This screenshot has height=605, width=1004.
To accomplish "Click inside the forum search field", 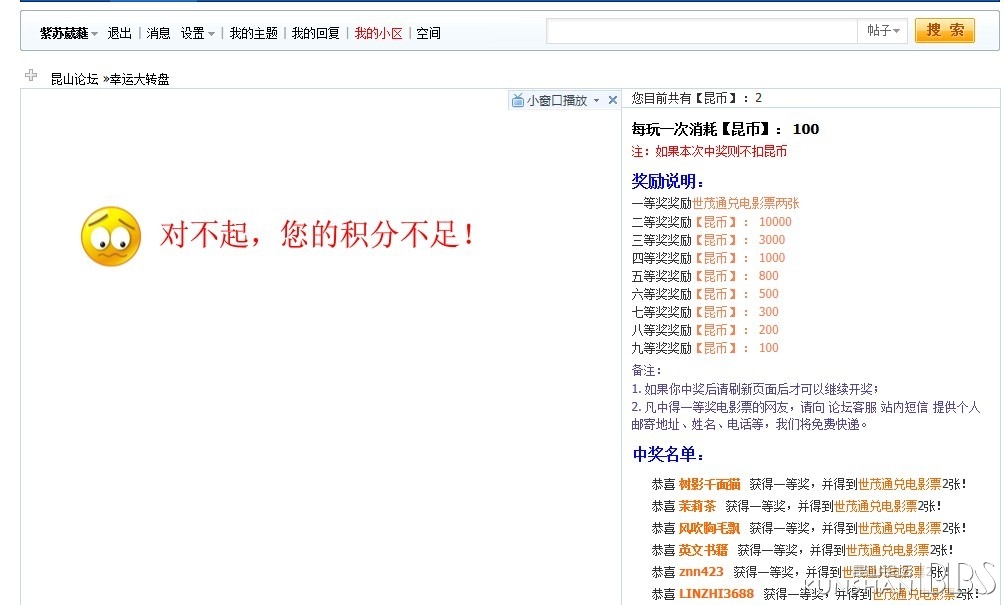I will pyautogui.click(x=701, y=31).
